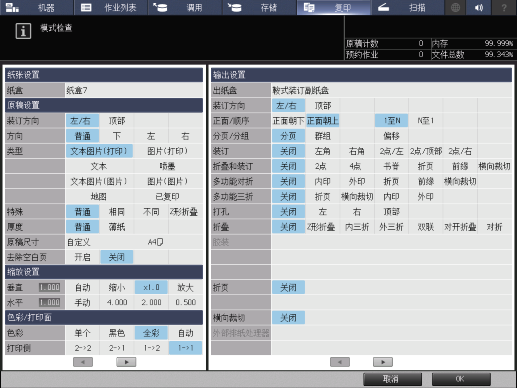Switch to the 调用 recall tab
Image resolution: width=517 pixels, height=388 pixels.
(185, 7)
